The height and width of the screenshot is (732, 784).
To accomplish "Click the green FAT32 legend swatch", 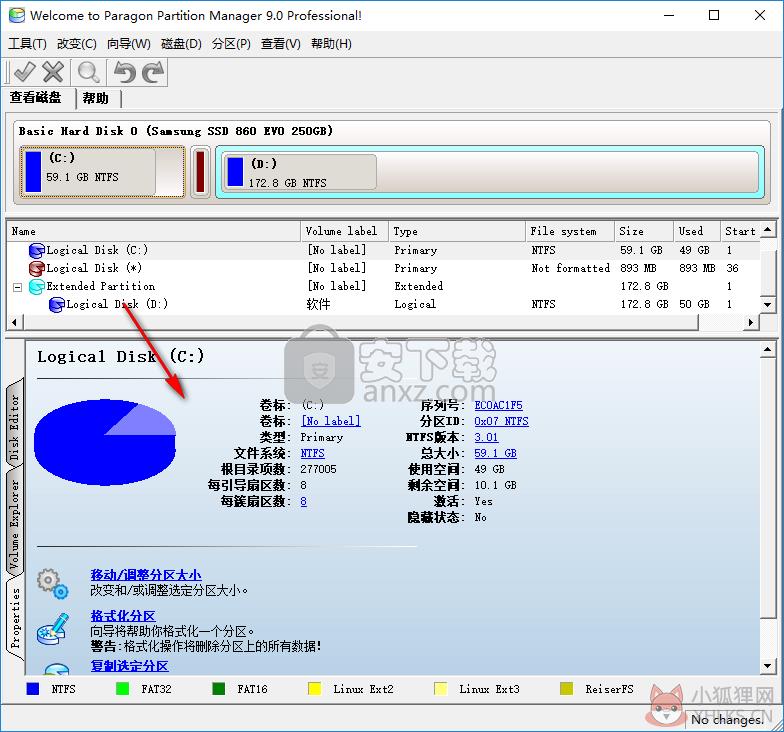I will click(x=122, y=689).
